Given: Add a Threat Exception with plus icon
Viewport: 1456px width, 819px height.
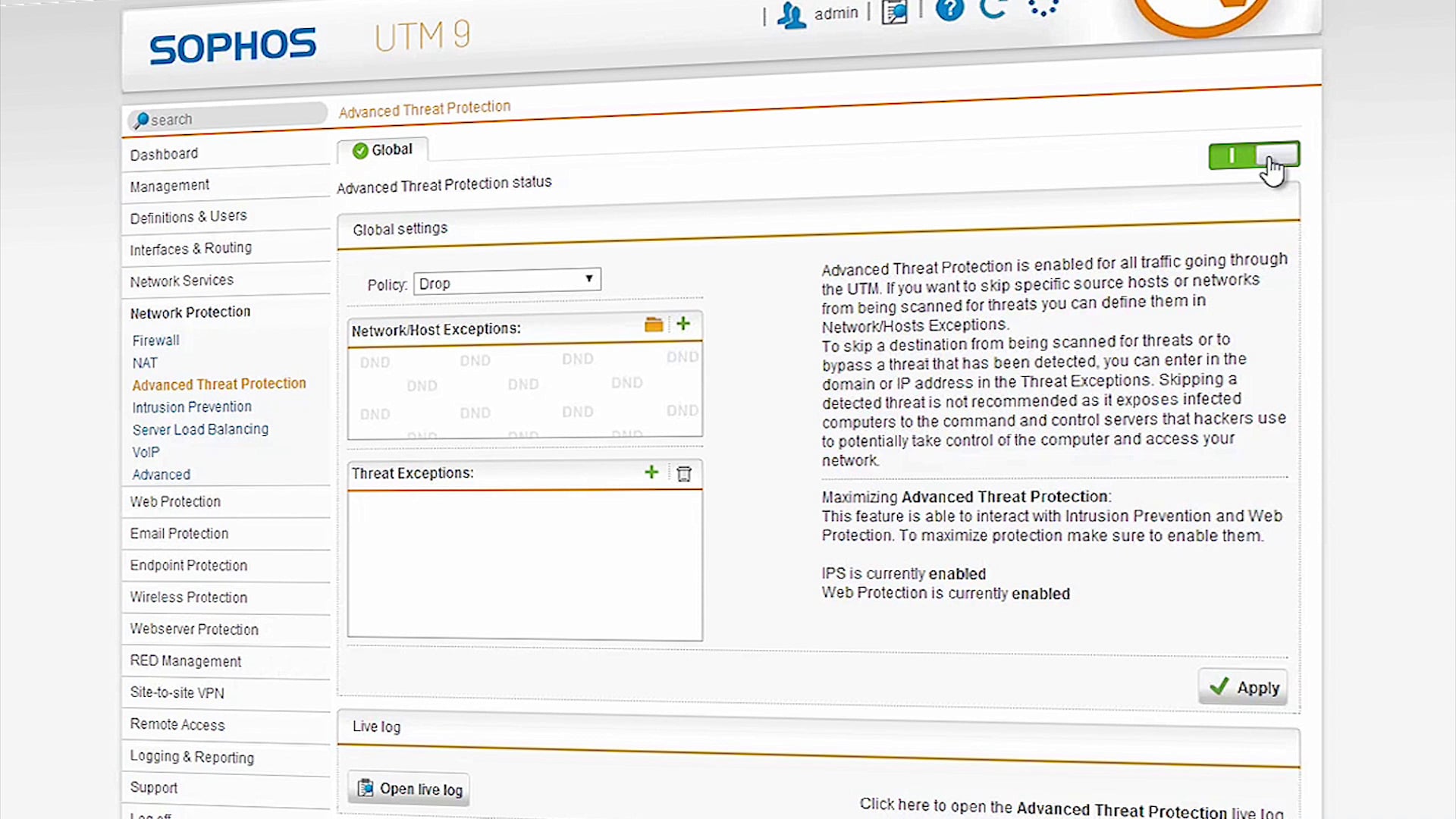Looking at the screenshot, I should click(x=651, y=472).
